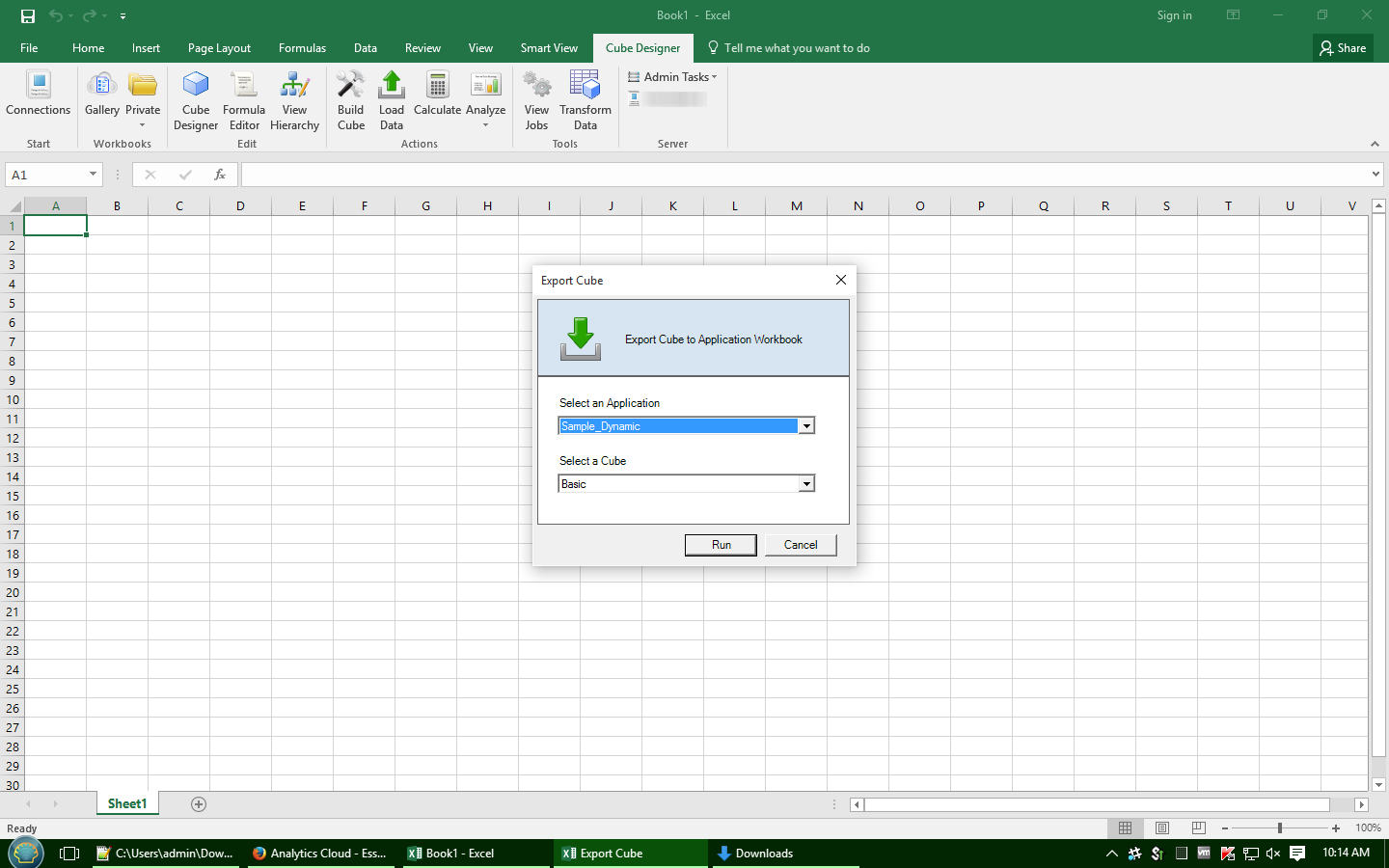Switch to the Insert tab
This screenshot has height=868, width=1389.
click(x=146, y=48)
